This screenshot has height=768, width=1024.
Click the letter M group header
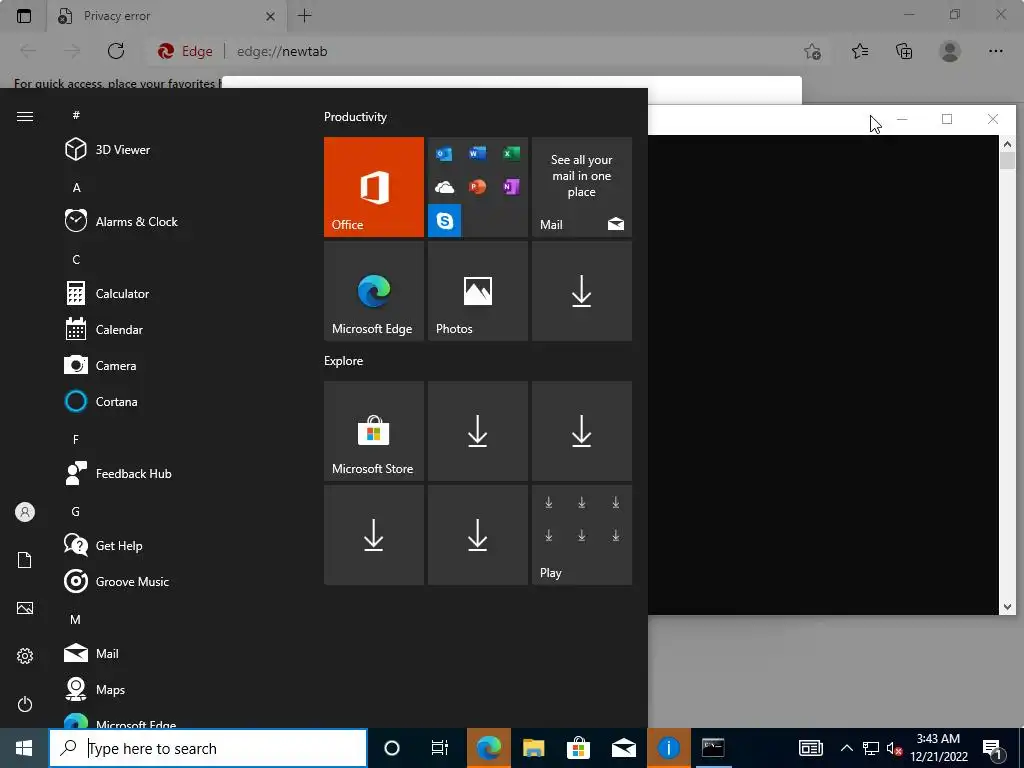click(76, 619)
